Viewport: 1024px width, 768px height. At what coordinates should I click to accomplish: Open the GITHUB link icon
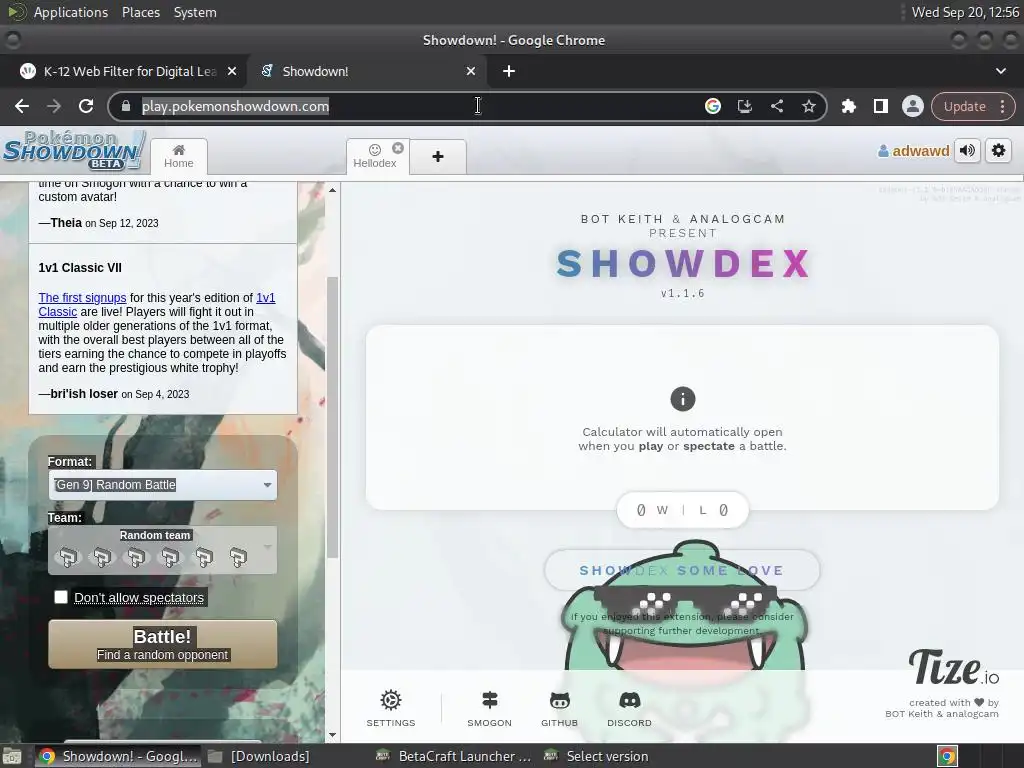click(559, 709)
